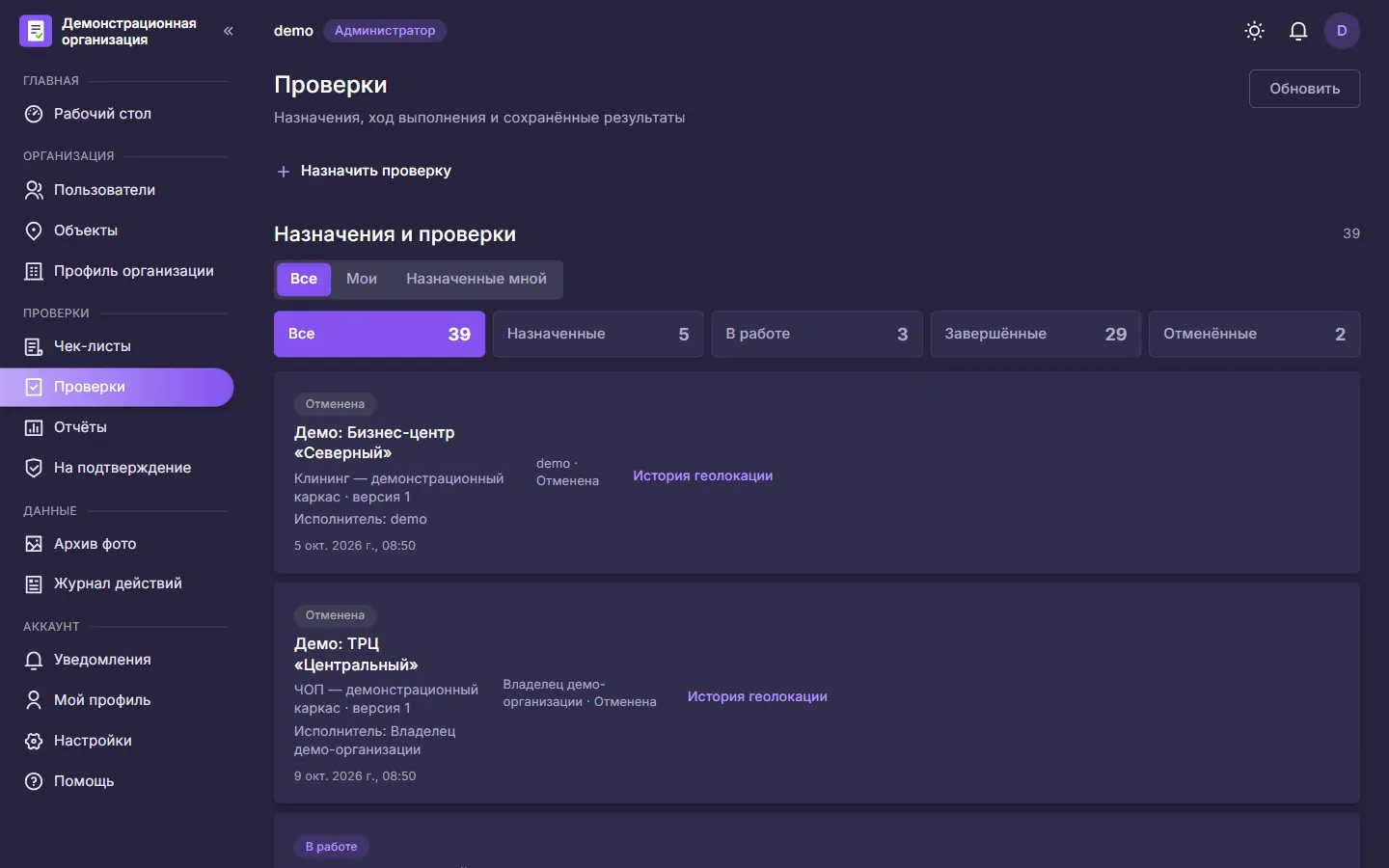Click the Обновить refresh button
This screenshot has width=1389, height=868.
[1304, 89]
